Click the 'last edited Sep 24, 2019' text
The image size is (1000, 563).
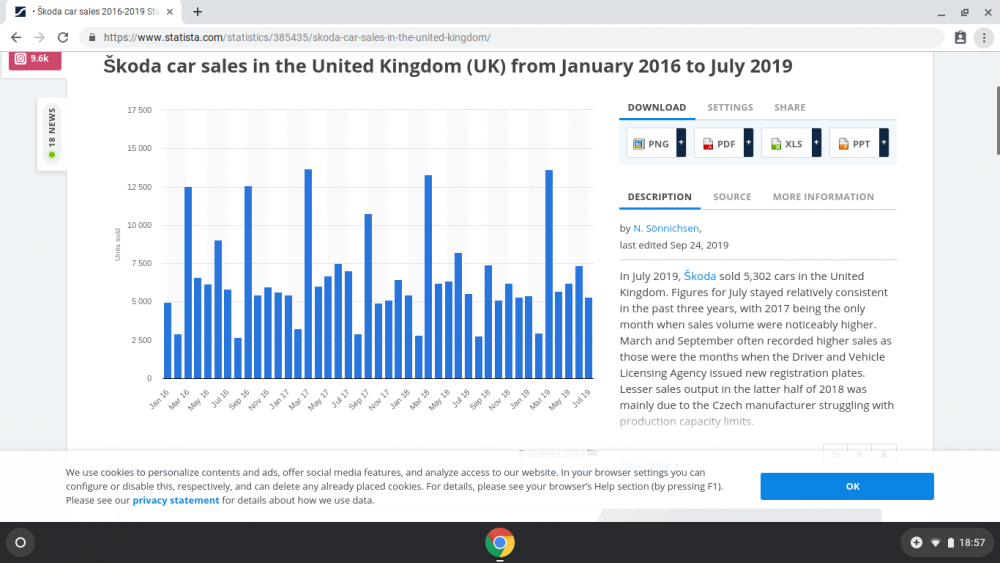click(674, 245)
